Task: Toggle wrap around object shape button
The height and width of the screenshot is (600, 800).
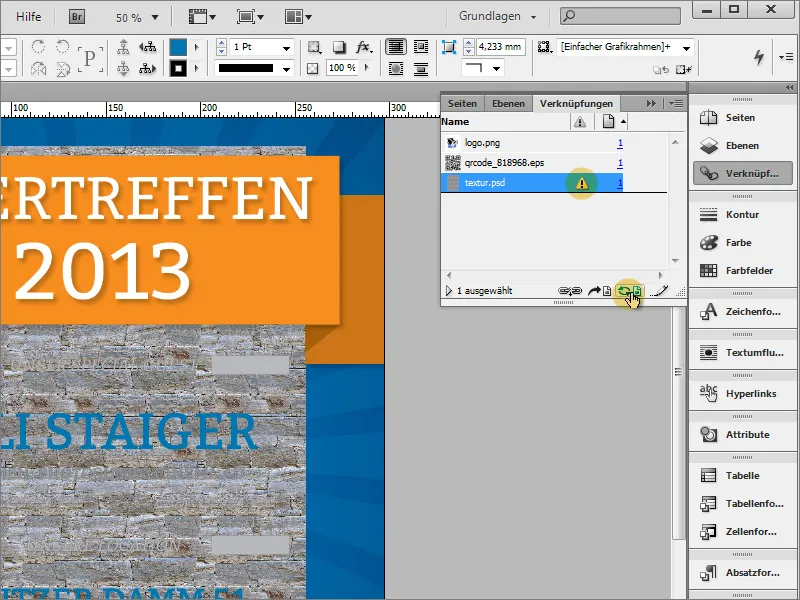Action: point(396,68)
